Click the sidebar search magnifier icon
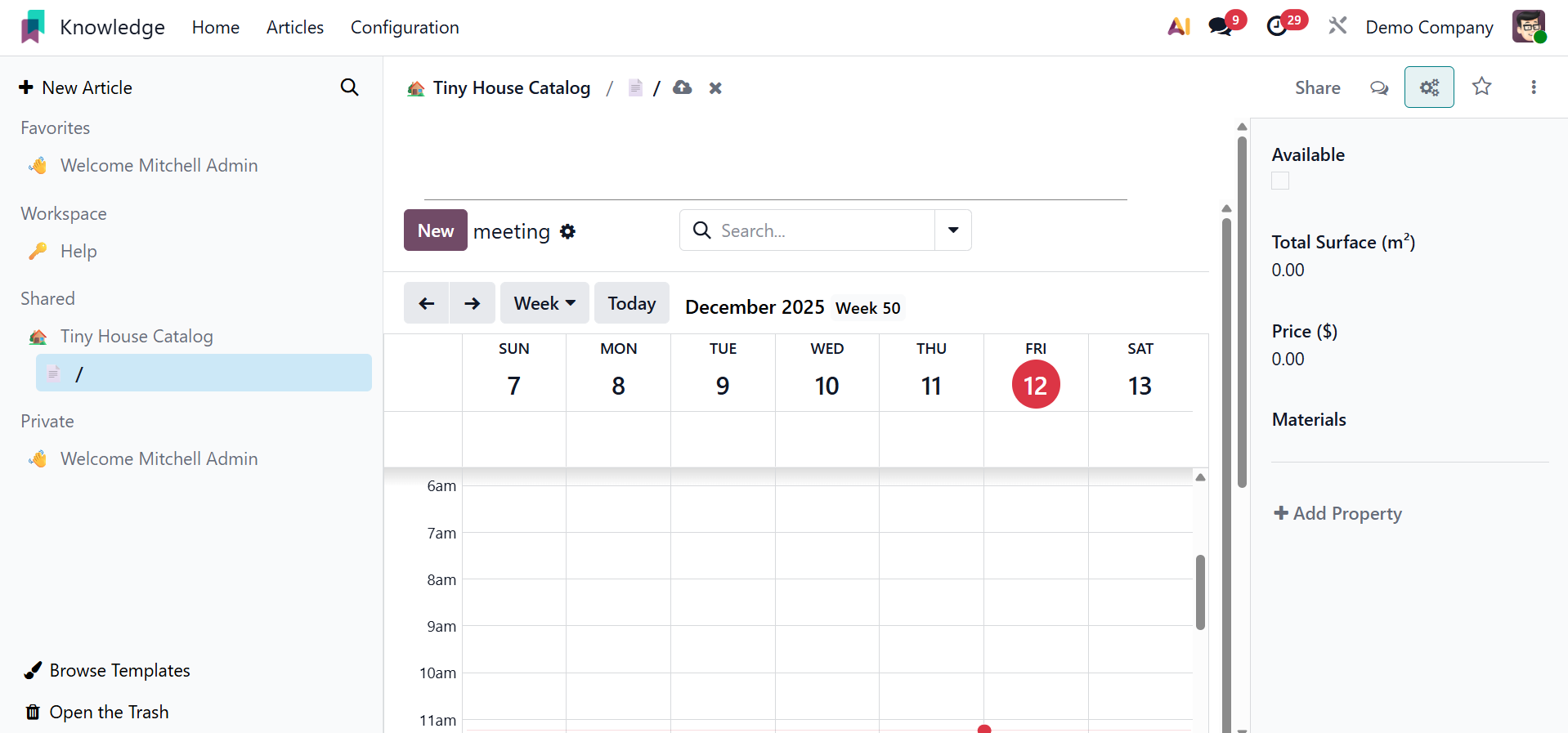This screenshot has height=733, width=1568. tap(349, 87)
